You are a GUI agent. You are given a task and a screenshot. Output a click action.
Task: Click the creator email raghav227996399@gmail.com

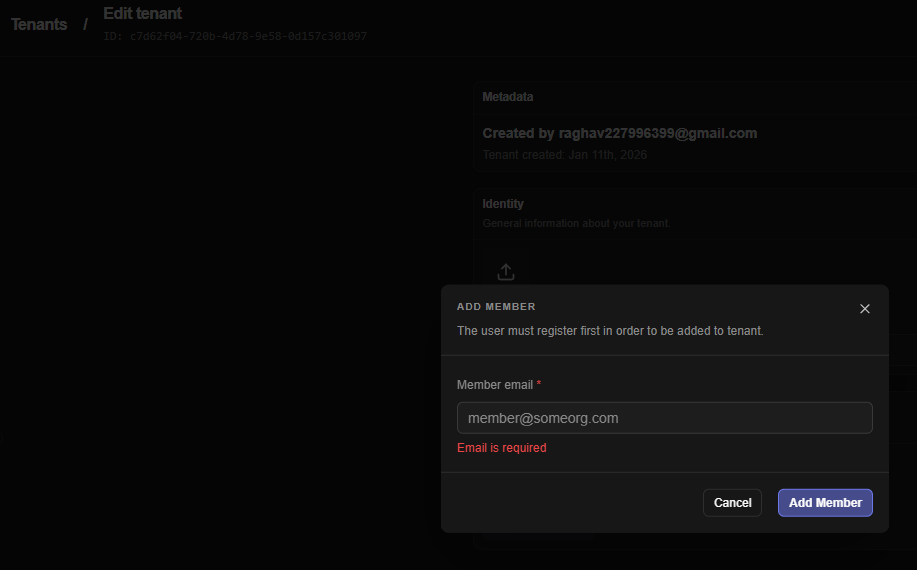658,133
